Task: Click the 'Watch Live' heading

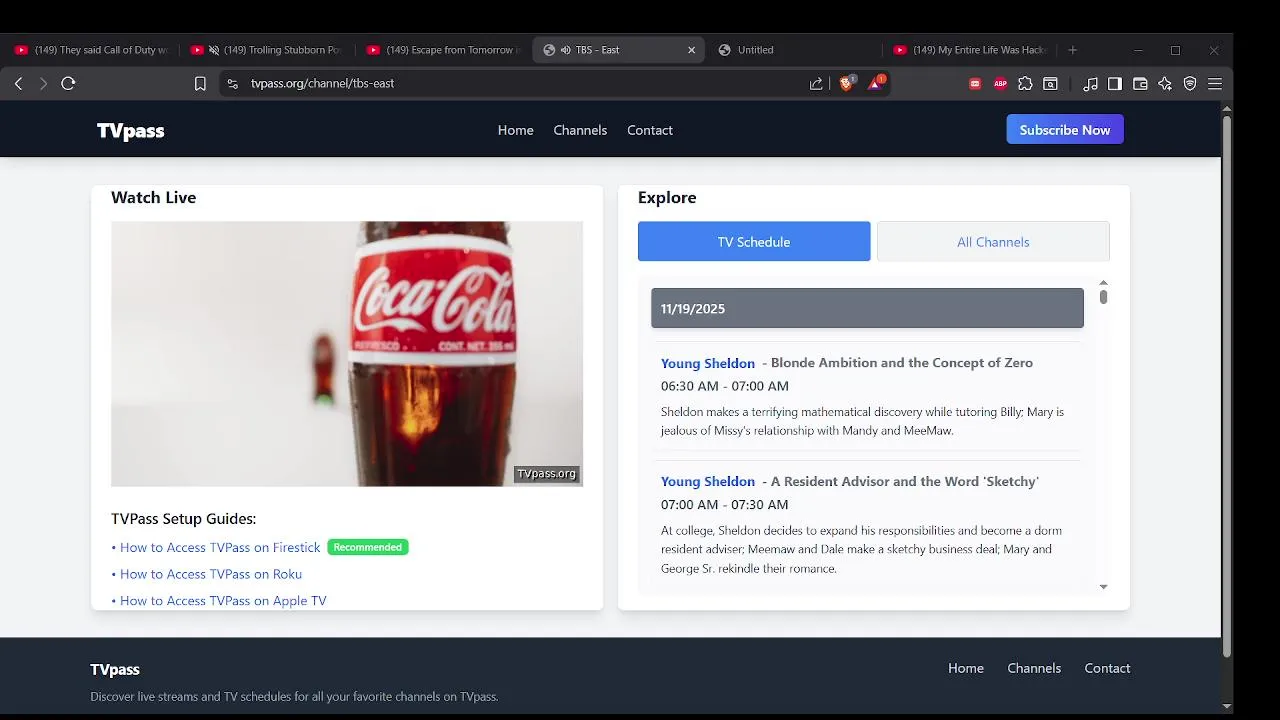Action: tap(153, 198)
